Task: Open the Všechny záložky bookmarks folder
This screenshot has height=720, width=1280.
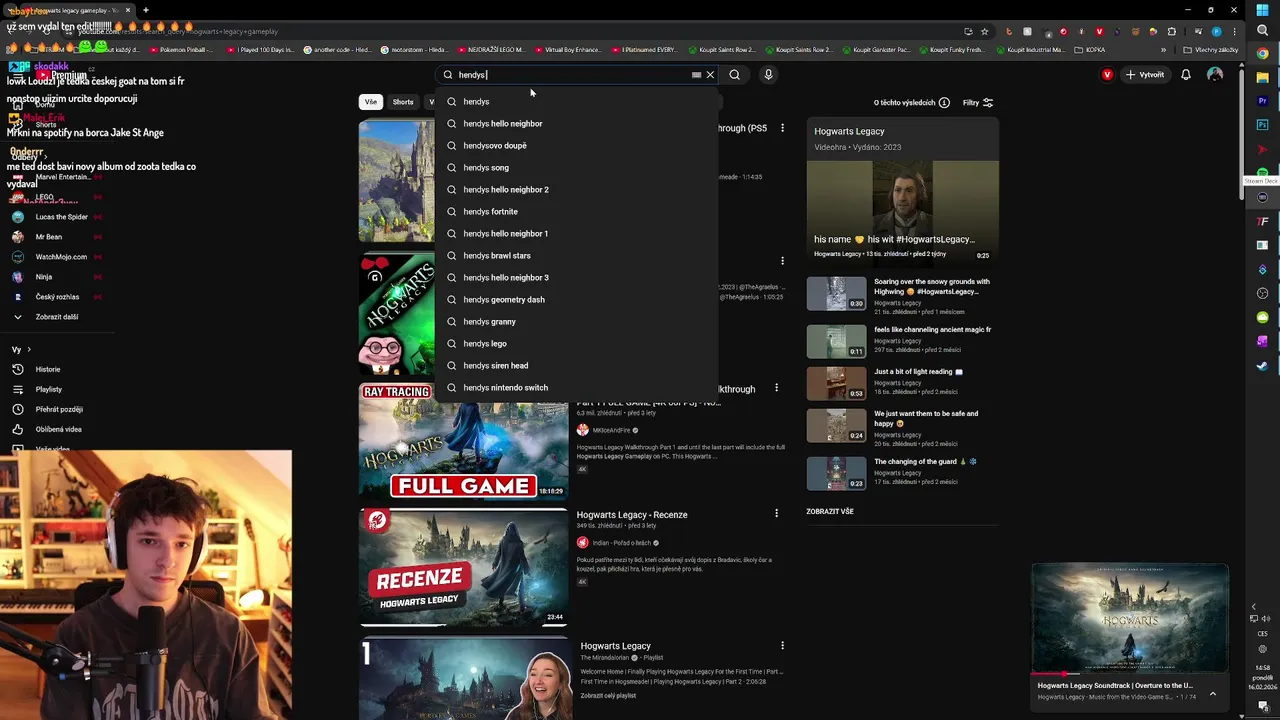Action: click(1210, 49)
